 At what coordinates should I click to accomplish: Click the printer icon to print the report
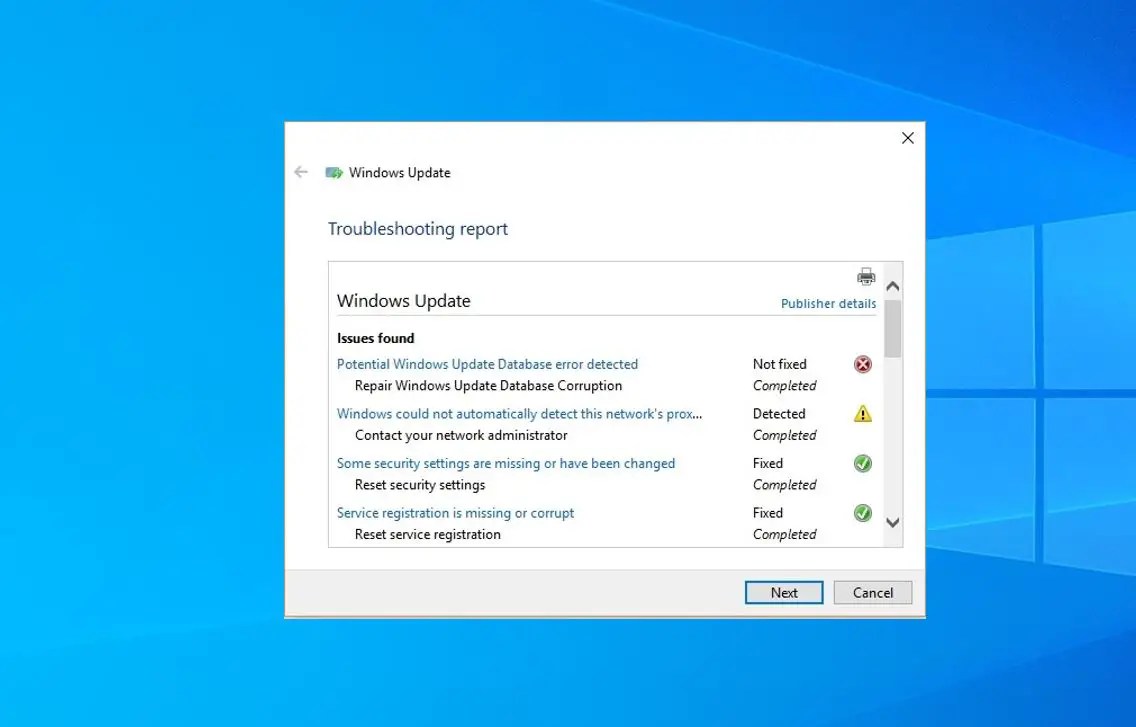(865, 276)
